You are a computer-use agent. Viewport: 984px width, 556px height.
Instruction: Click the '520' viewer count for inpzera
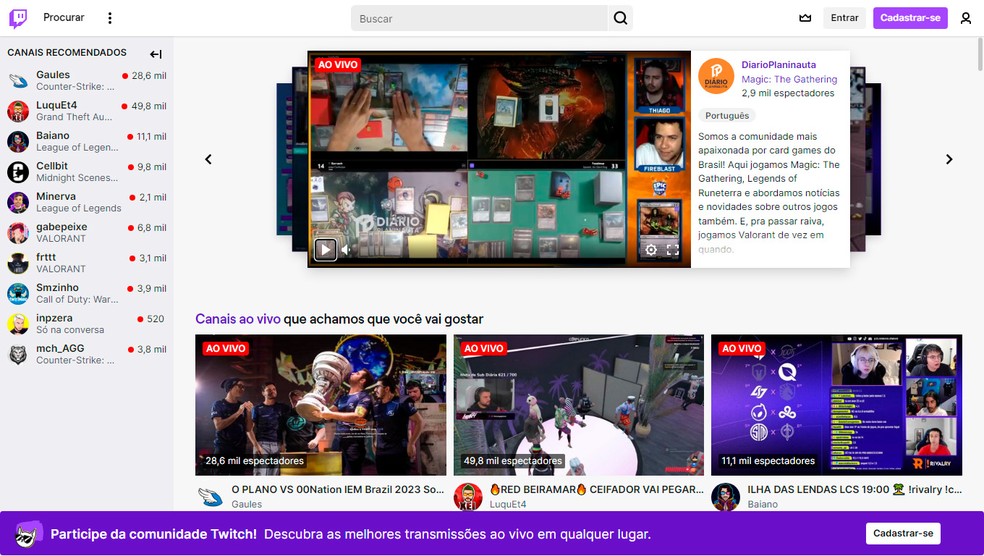pyautogui.click(x=155, y=319)
